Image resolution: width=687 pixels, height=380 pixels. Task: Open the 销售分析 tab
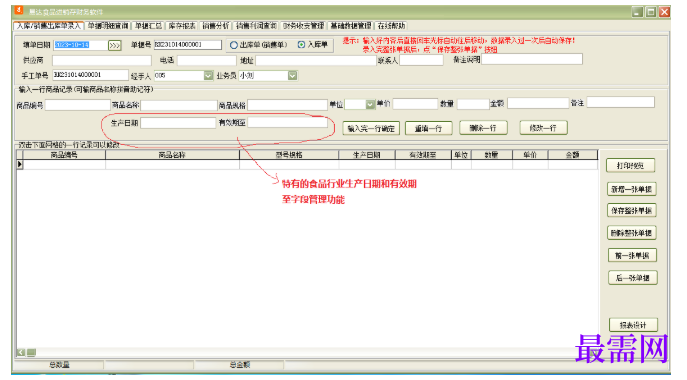216,26
